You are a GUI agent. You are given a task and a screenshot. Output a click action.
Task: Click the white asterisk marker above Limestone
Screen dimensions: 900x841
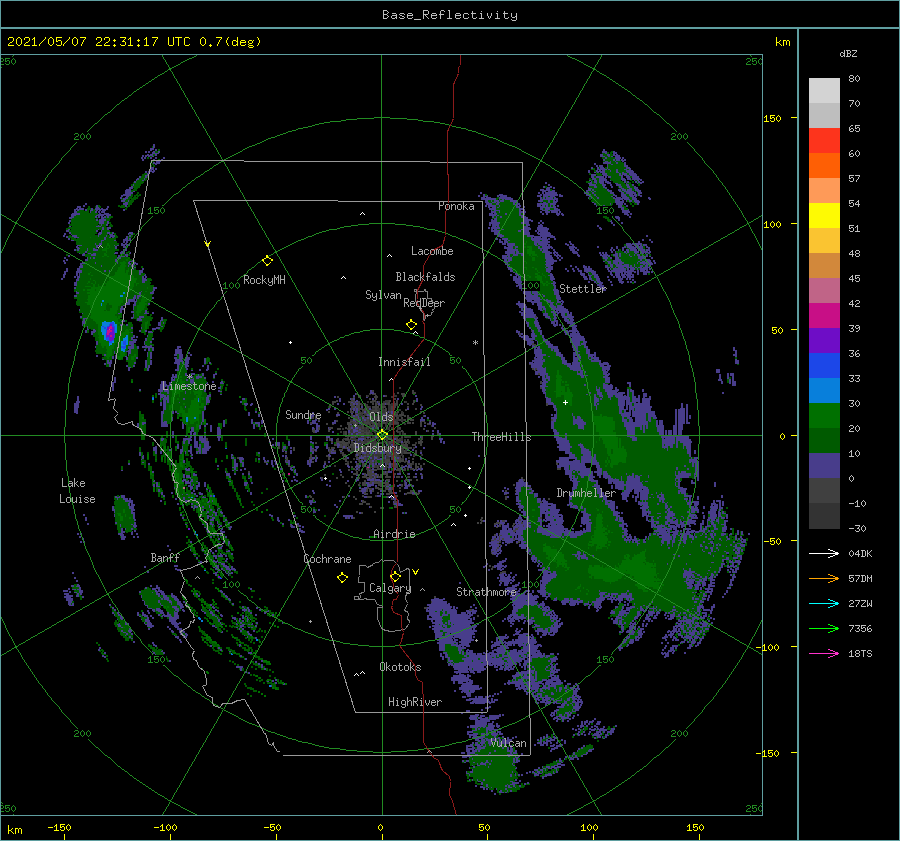pos(189,377)
